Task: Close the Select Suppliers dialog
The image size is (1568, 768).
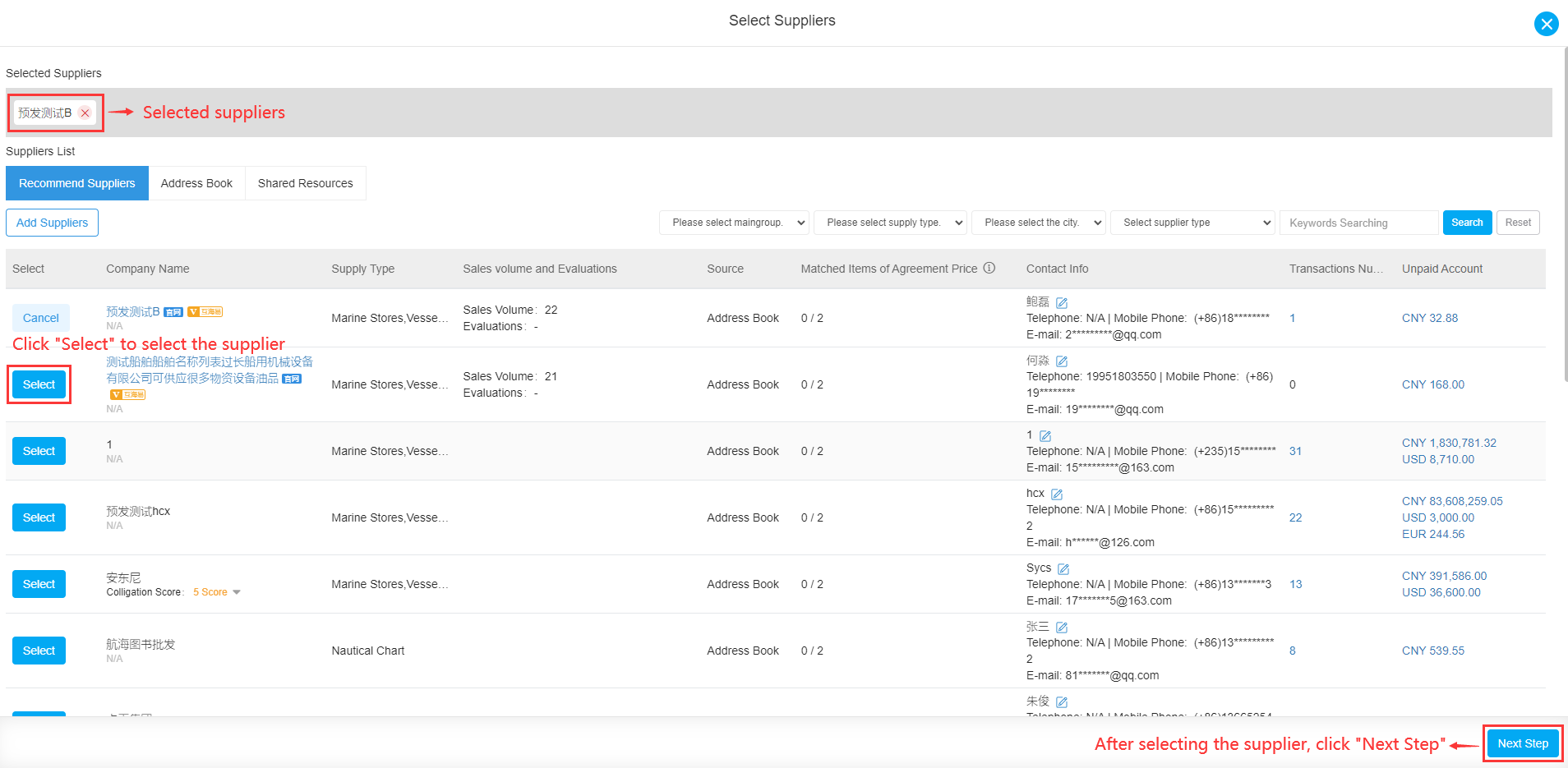Action: (x=1546, y=24)
